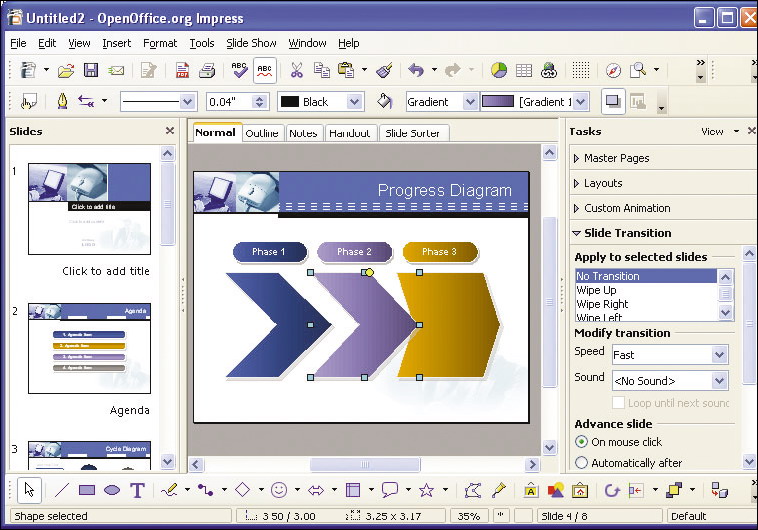
Task: Click the Fontwork Gallery icon
Action: (531, 490)
